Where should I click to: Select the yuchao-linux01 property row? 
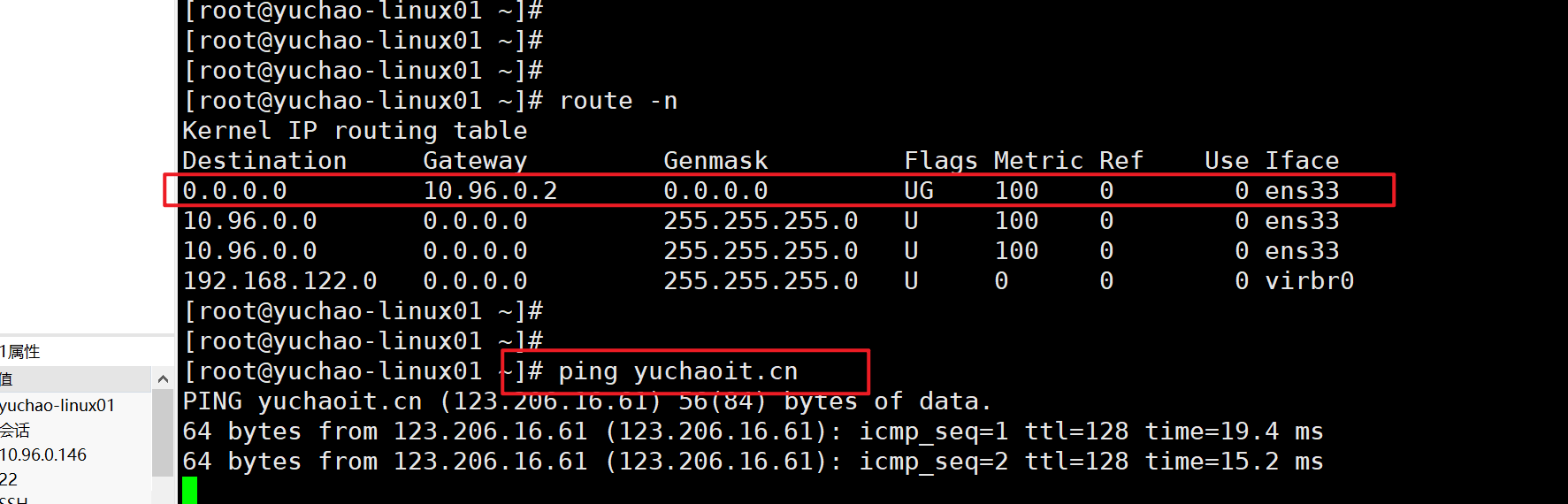click(58, 406)
